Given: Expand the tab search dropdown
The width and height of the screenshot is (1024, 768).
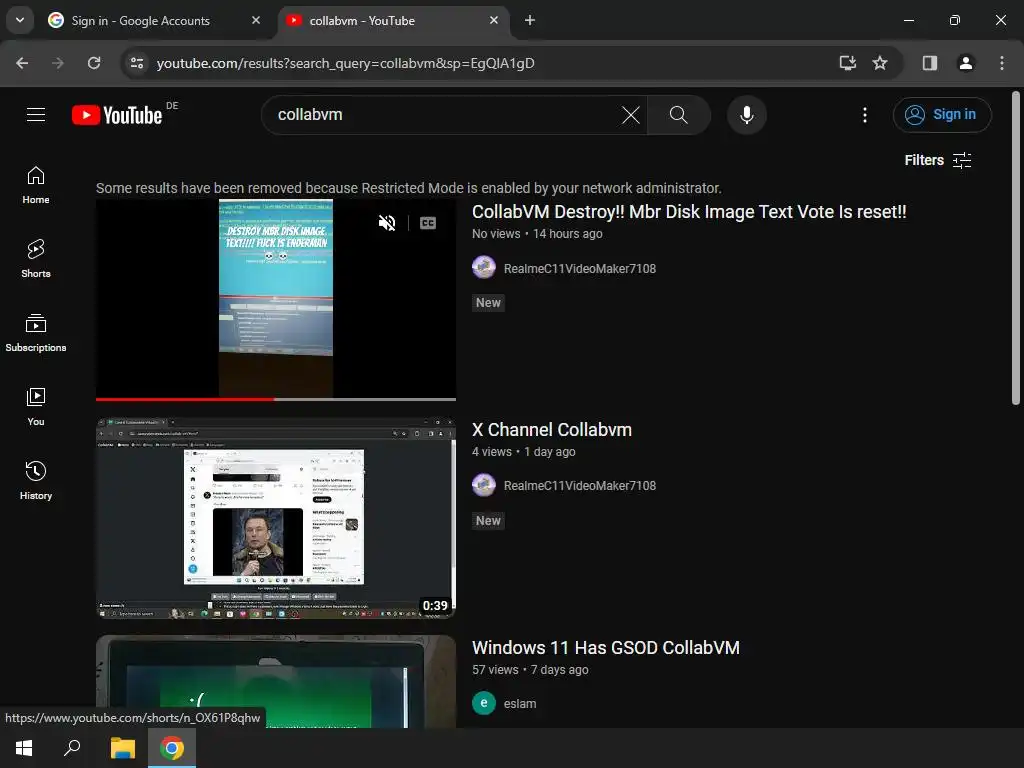Looking at the screenshot, I should pos(20,20).
